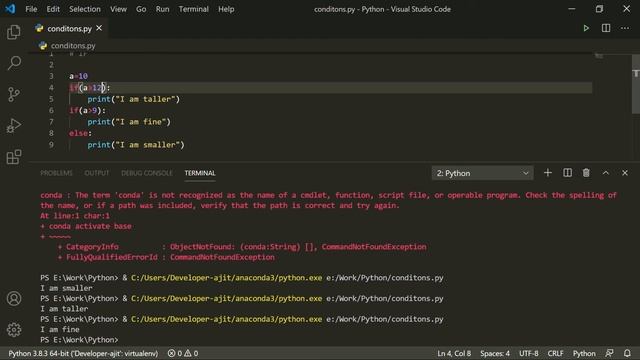Select Python 3.8.3 interpreter in status bar
Screen dimensions: 640x360
(x=83, y=353)
